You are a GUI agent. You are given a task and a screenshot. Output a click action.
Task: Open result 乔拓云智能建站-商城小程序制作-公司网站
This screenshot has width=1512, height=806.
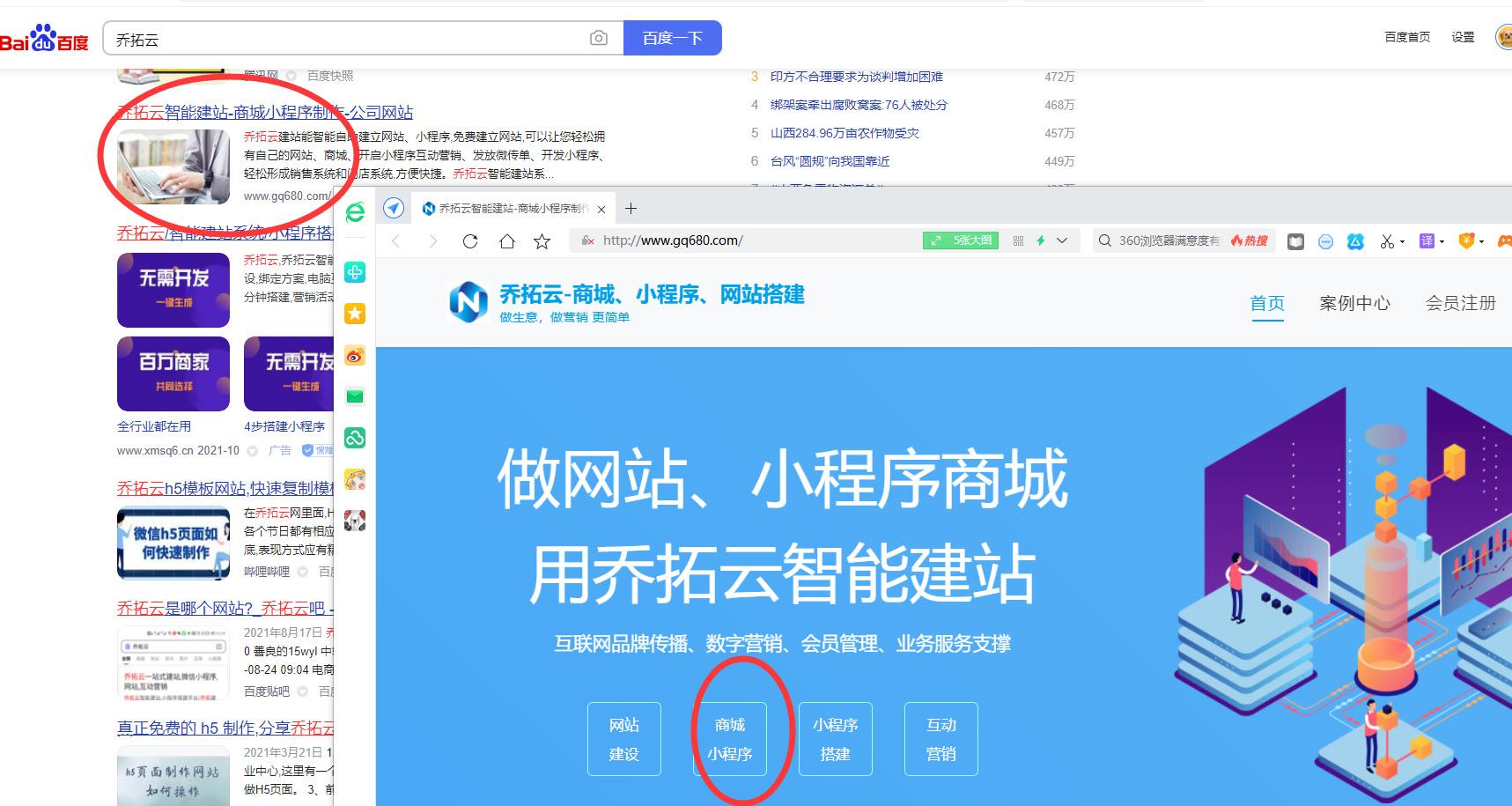click(265, 113)
